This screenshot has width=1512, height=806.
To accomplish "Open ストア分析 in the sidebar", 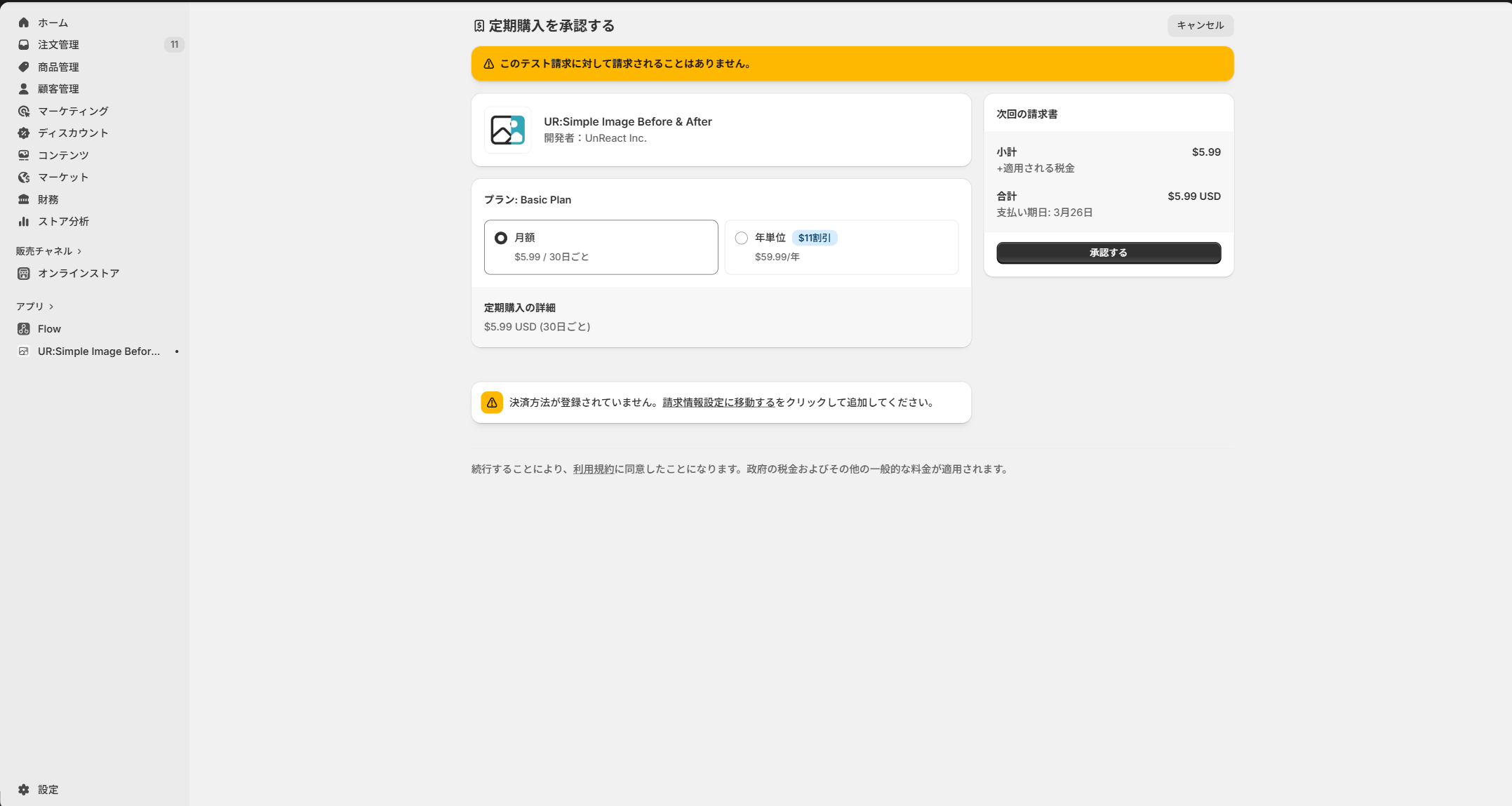I will (63, 221).
